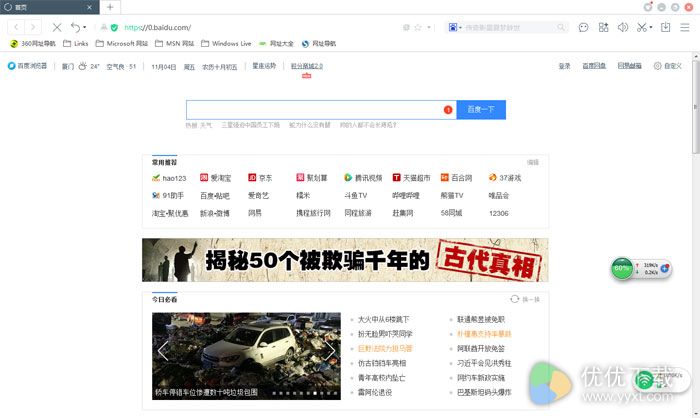Open the hamburger main menu
This screenshot has width=700, height=418.
click(x=685, y=27)
